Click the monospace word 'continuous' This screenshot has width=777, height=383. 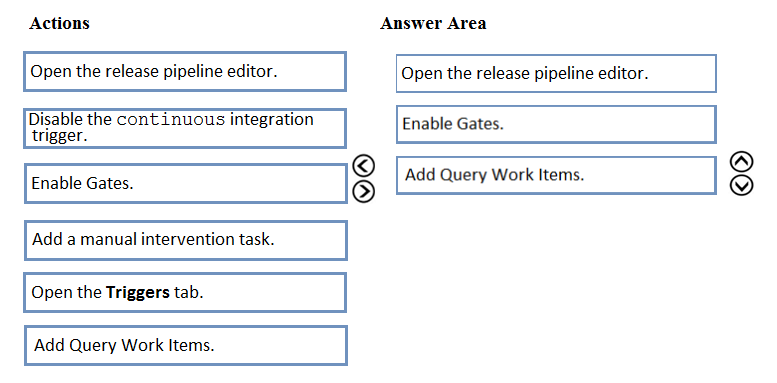point(171,120)
